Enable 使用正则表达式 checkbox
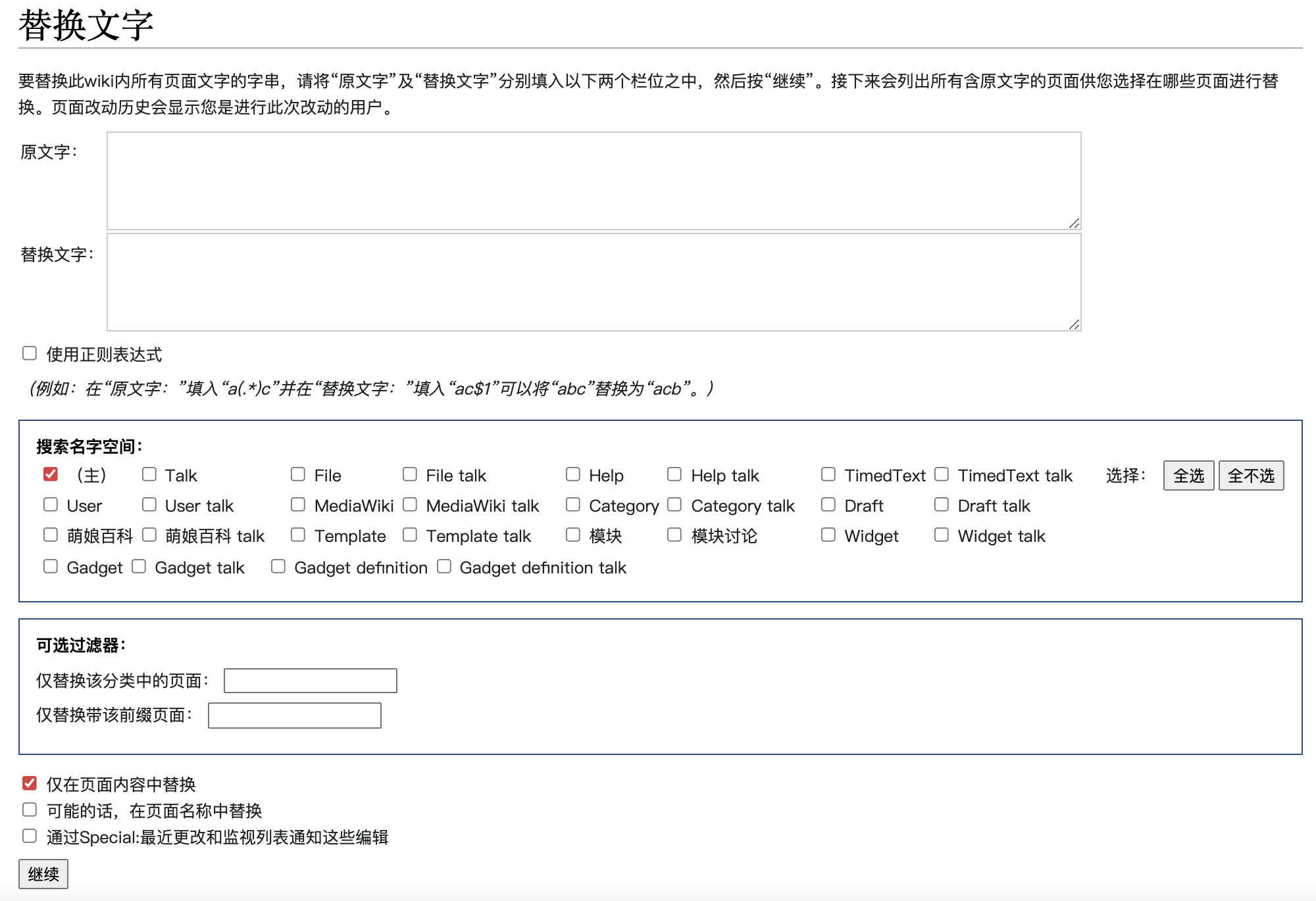Image resolution: width=1316 pixels, height=901 pixels. coord(30,354)
